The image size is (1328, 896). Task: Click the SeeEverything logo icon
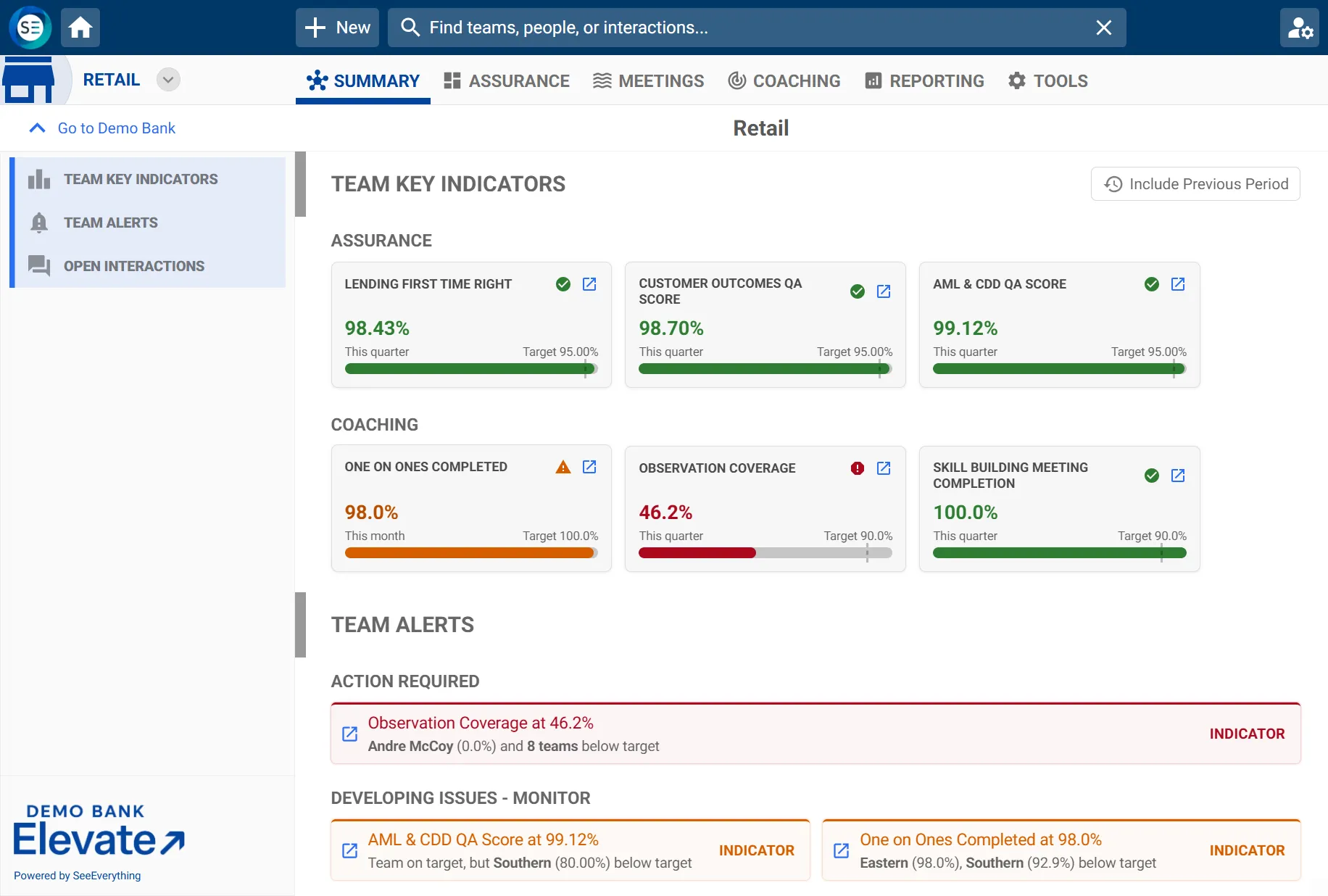tap(30, 28)
